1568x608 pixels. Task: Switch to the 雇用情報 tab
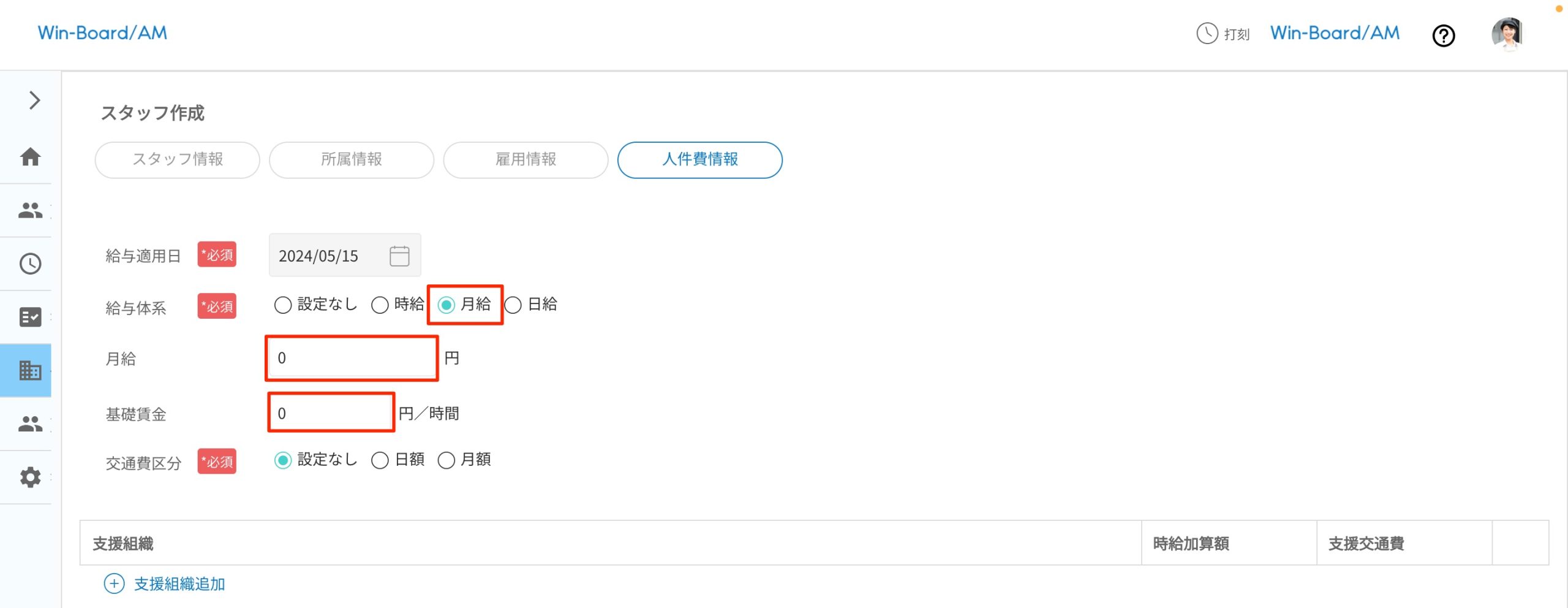click(x=526, y=160)
